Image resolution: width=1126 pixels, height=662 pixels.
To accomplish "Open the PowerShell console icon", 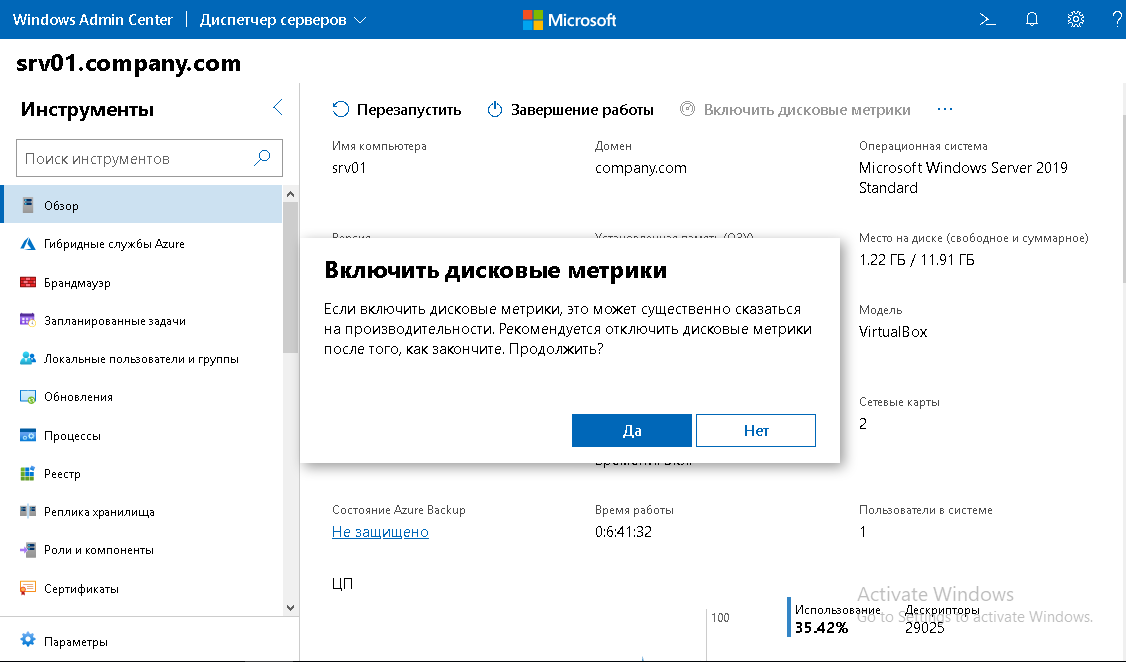I will (988, 18).
